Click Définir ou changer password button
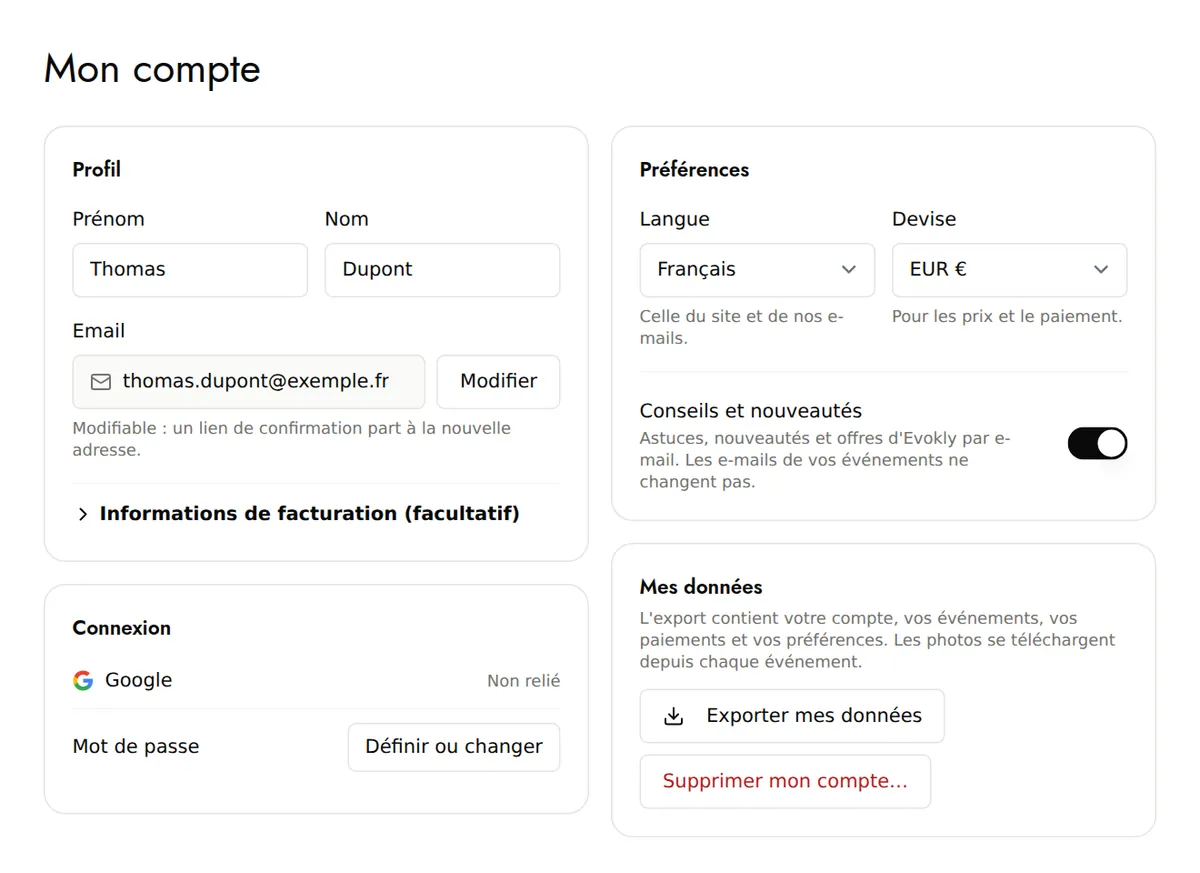 click(454, 747)
